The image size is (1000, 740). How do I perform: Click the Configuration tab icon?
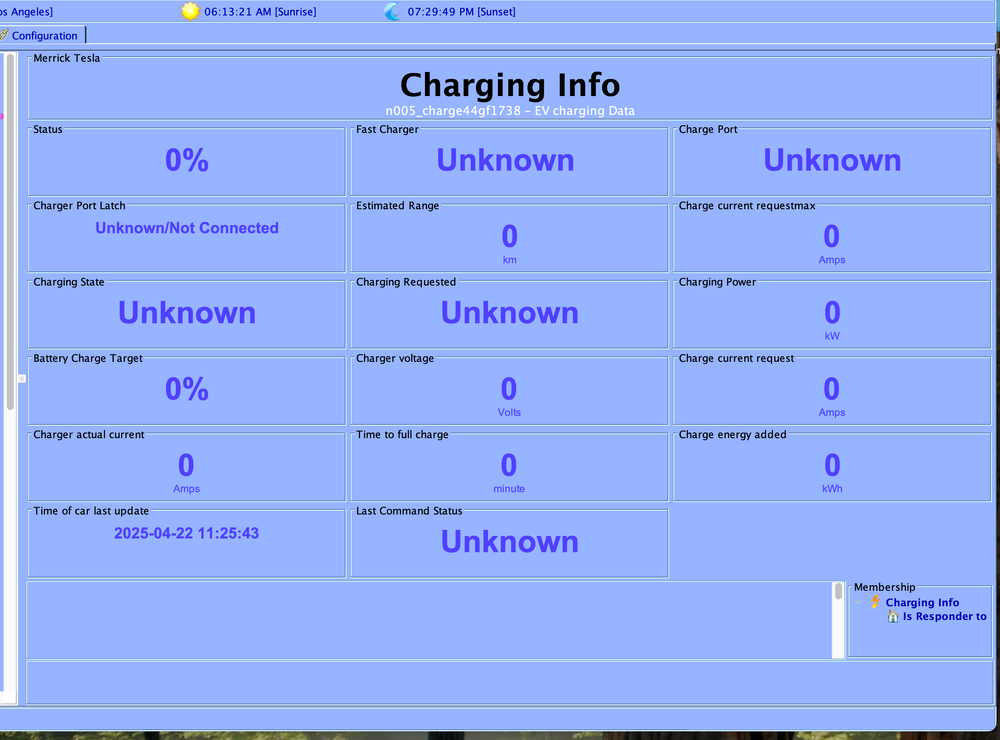point(4,35)
